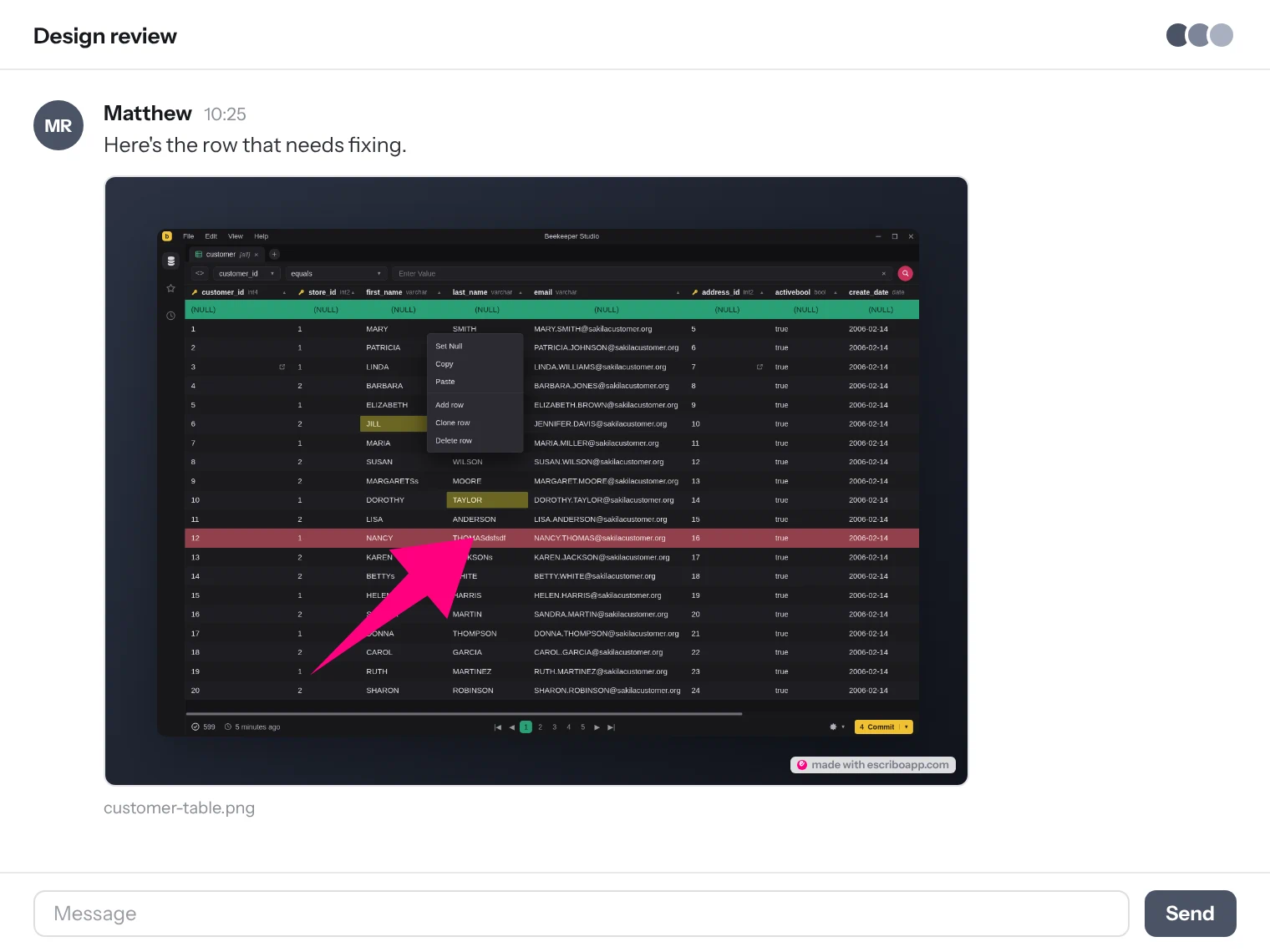The height and width of the screenshot is (952, 1270).
Task: Click the 10:25 message timestamp
Action: tap(225, 114)
